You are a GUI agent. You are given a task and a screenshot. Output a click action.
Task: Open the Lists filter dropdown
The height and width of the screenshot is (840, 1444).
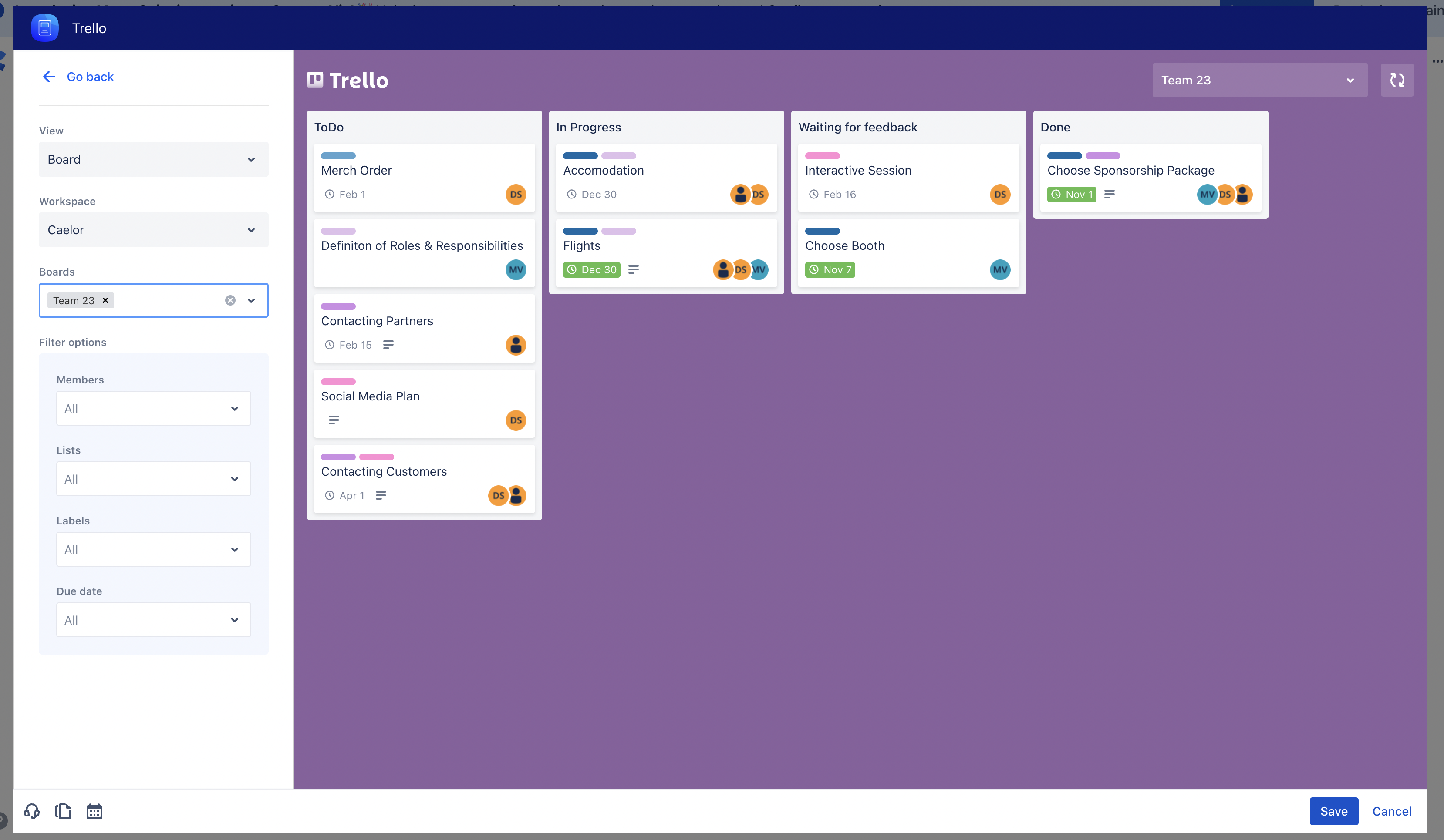[x=154, y=479]
